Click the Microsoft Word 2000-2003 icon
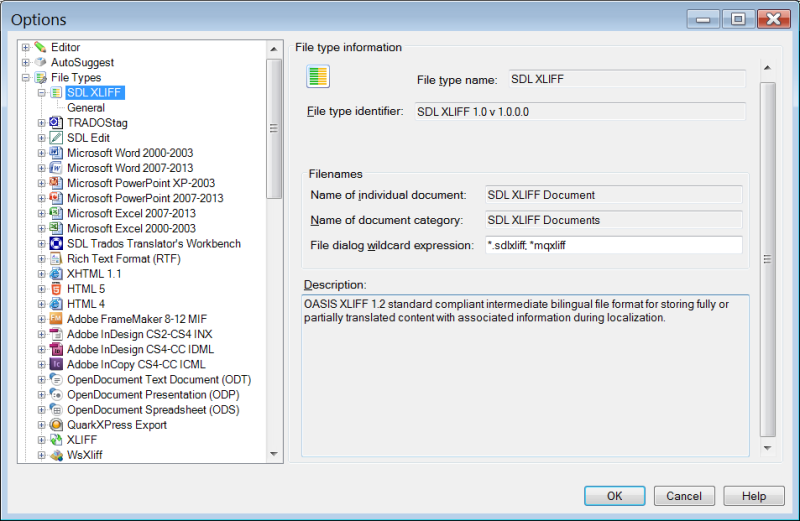This screenshot has height=521, width=800. tap(56, 153)
